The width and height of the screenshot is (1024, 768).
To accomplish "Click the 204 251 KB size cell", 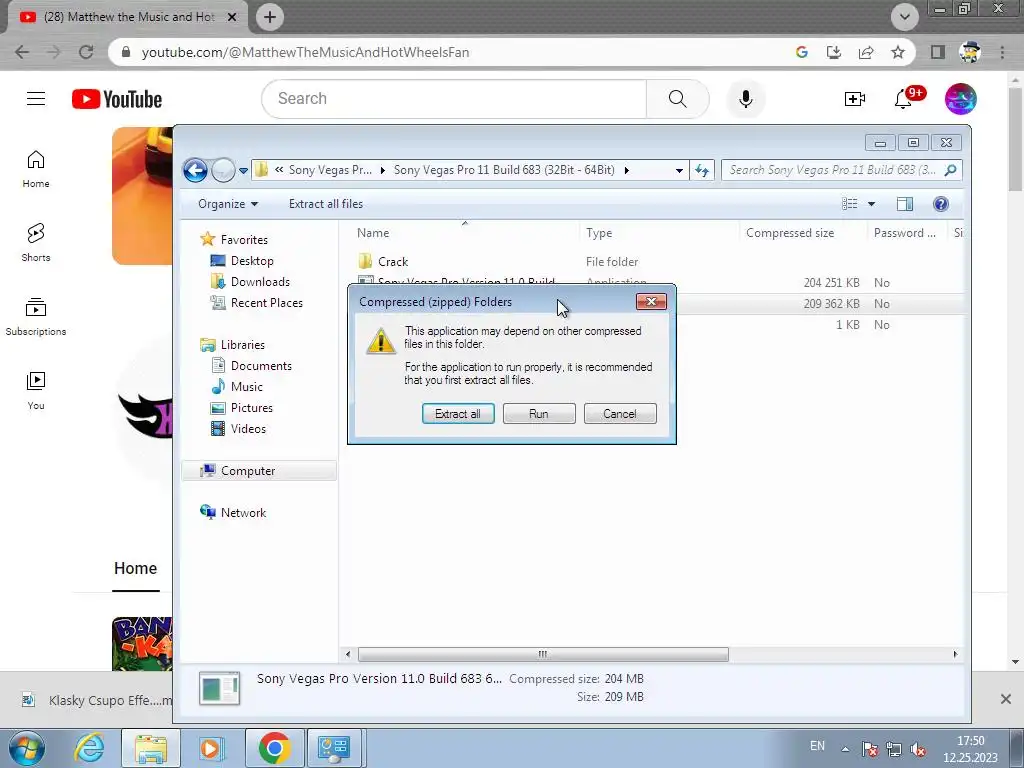I will tap(831, 283).
